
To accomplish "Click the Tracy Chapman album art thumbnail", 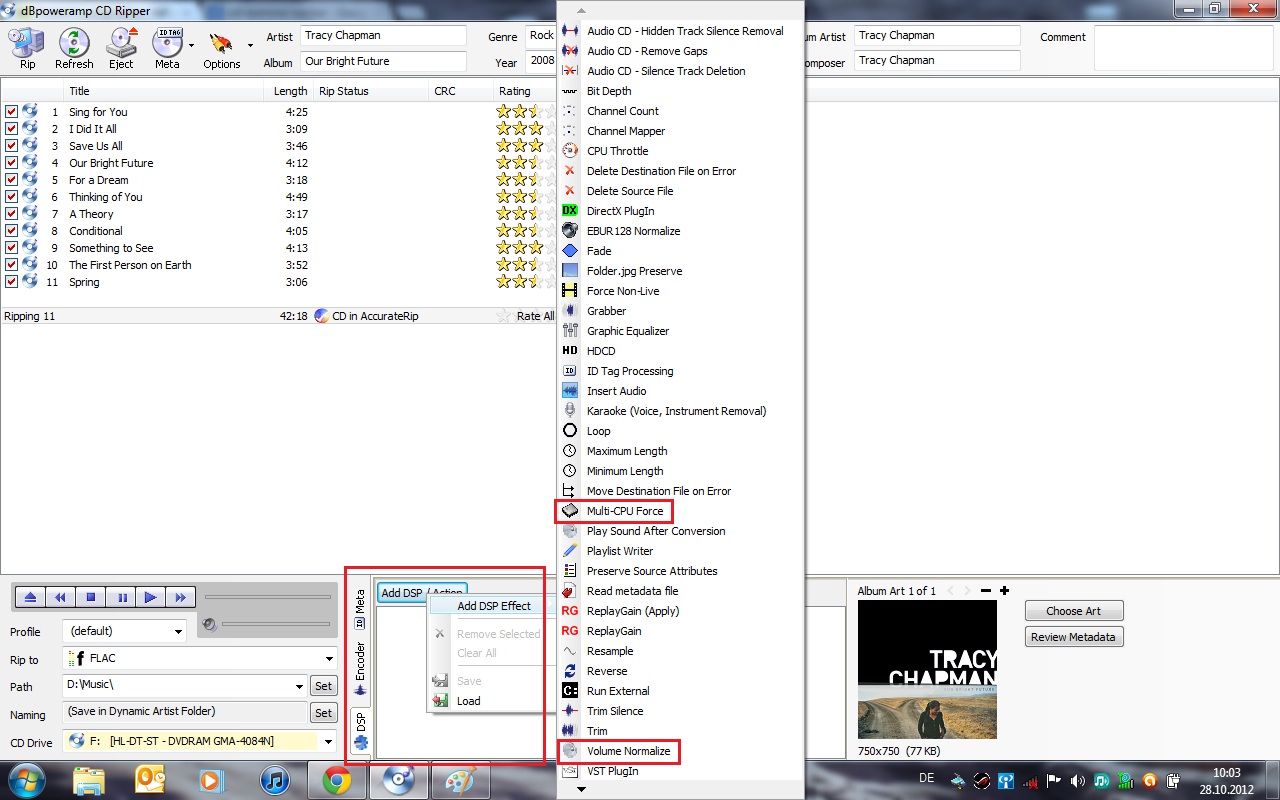I will (x=927, y=670).
